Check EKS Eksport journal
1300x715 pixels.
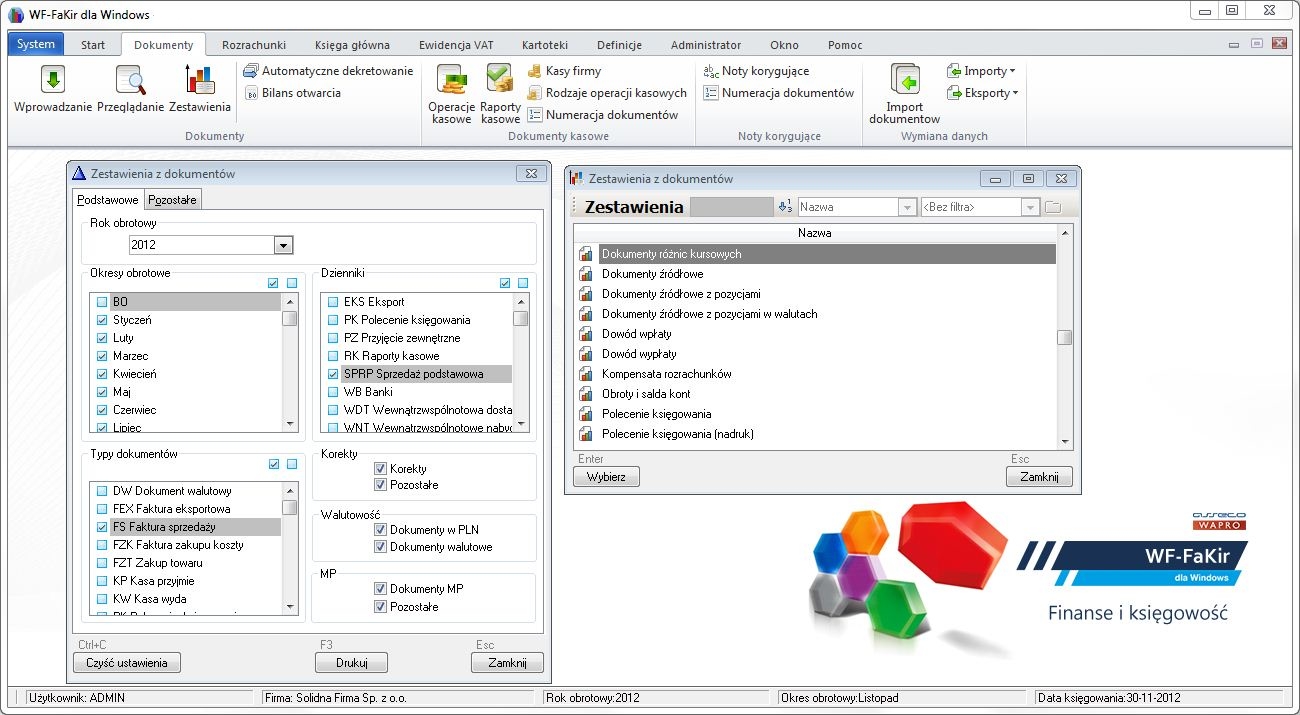click(333, 302)
